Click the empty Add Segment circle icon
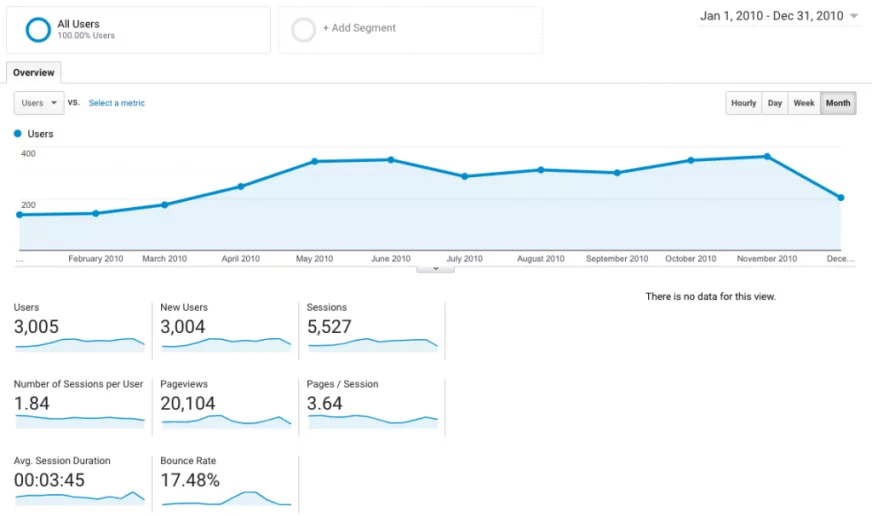 [x=304, y=29]
